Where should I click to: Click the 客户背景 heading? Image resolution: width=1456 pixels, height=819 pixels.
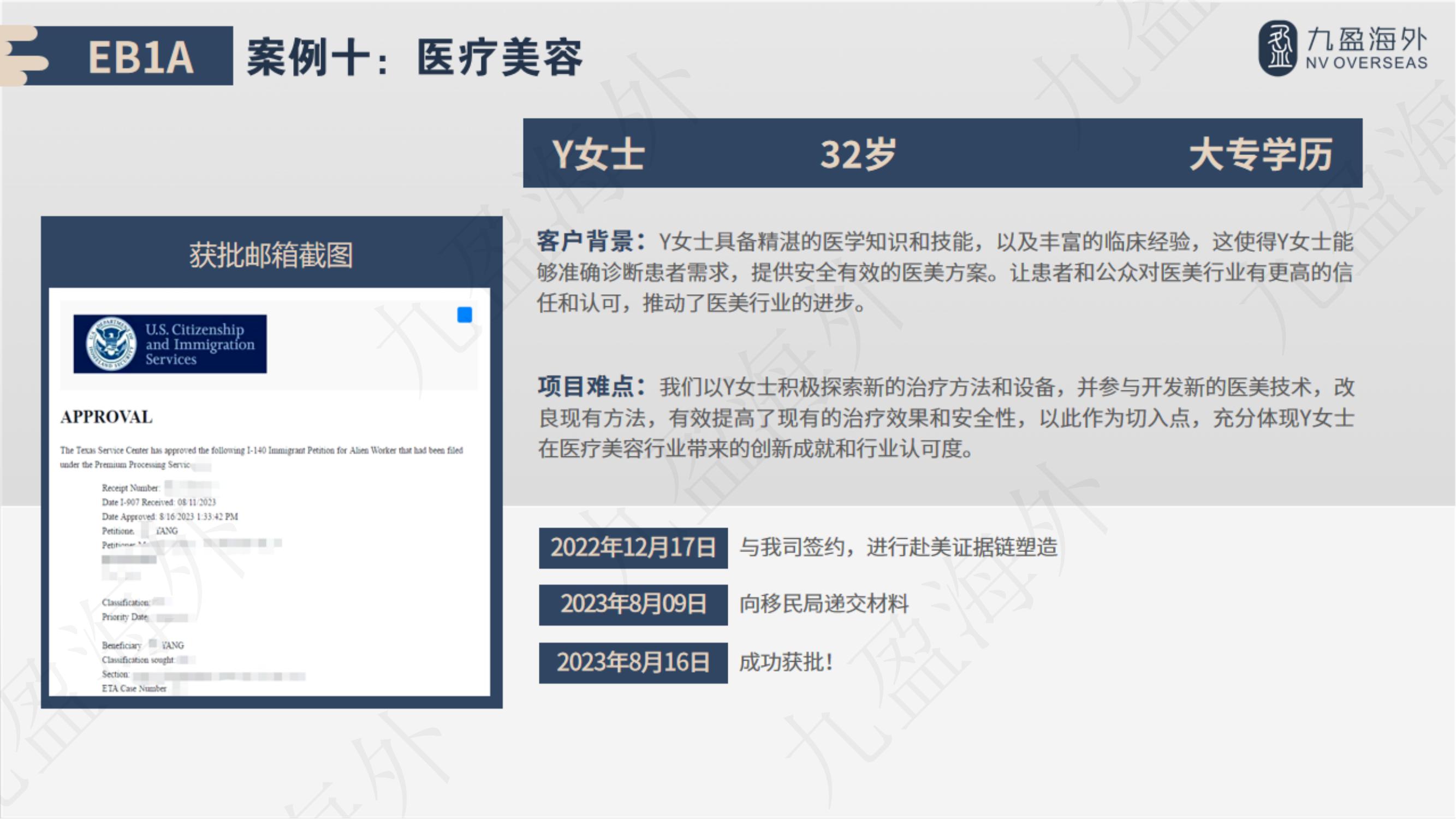click(x=591, y=241)
